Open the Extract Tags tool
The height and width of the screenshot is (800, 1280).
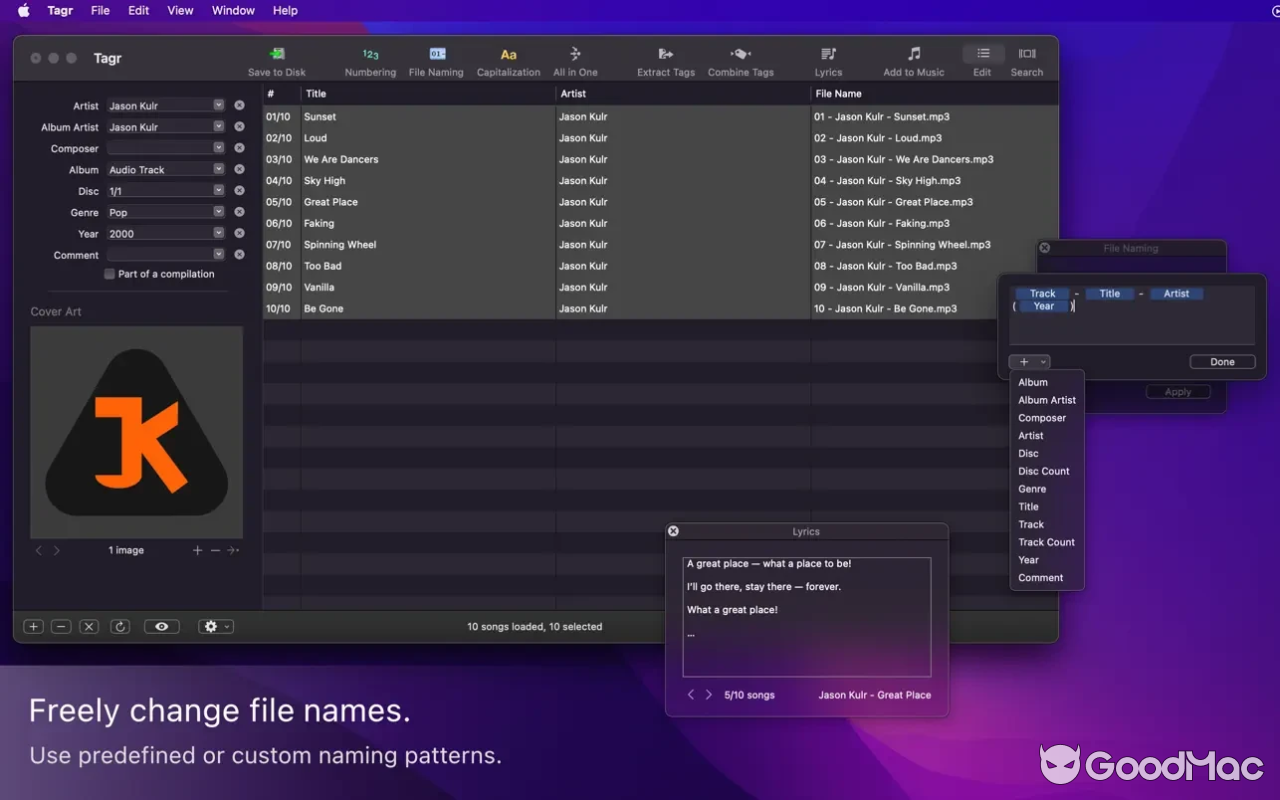[665, 54]
